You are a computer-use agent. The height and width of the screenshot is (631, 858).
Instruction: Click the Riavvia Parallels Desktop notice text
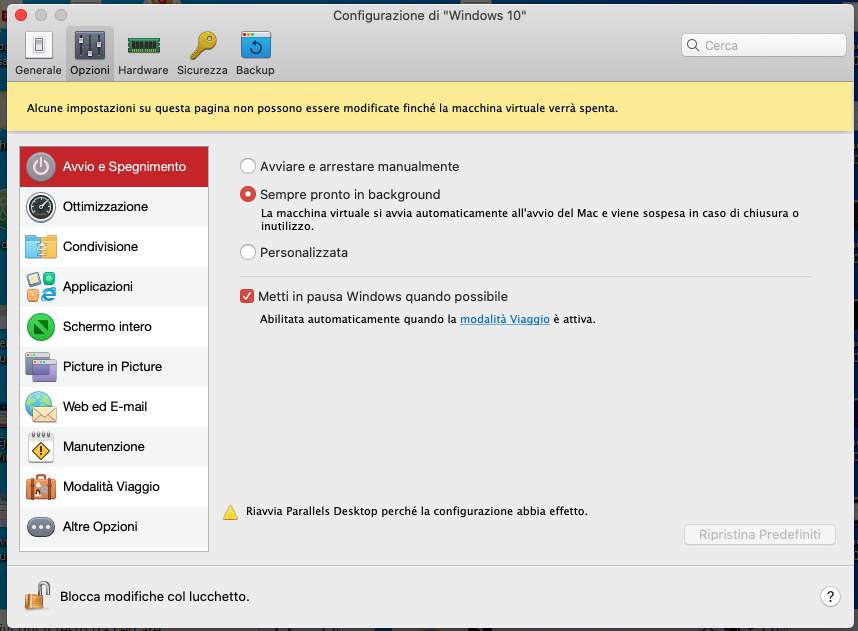[x=416, y=511]
